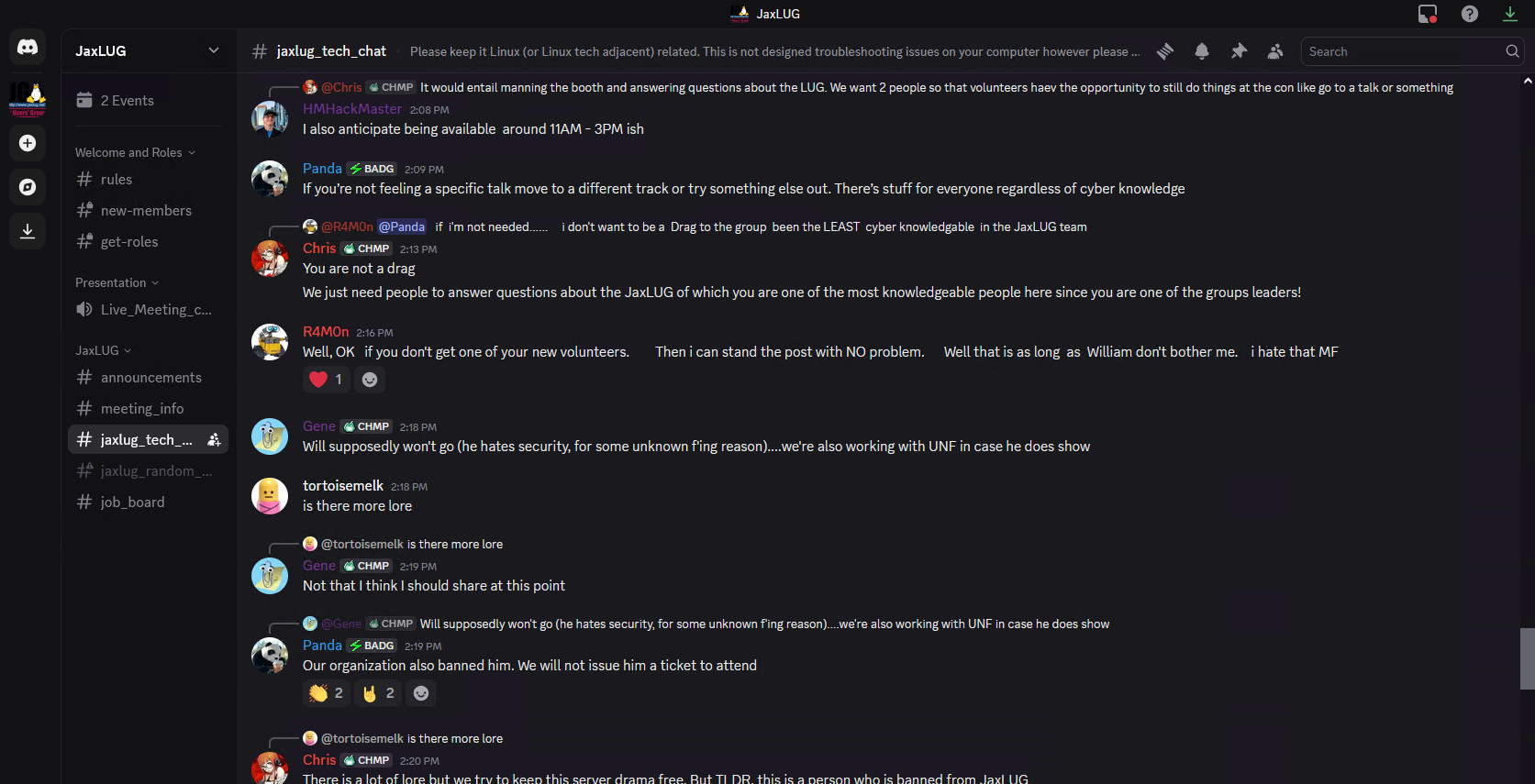View pinned messages via the pin icon
Screen dimensions: 1535x784
1239,51
